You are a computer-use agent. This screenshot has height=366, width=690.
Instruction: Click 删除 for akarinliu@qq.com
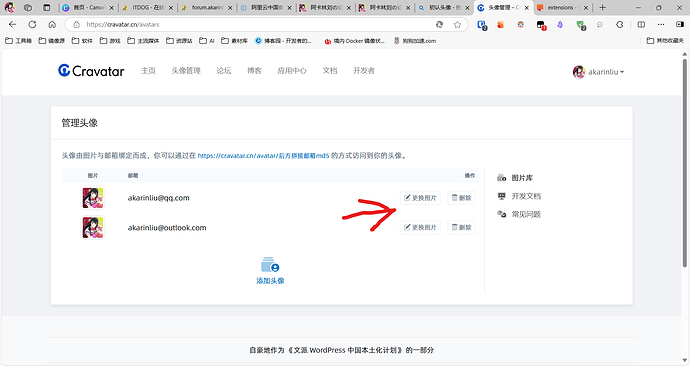point(462,198)
